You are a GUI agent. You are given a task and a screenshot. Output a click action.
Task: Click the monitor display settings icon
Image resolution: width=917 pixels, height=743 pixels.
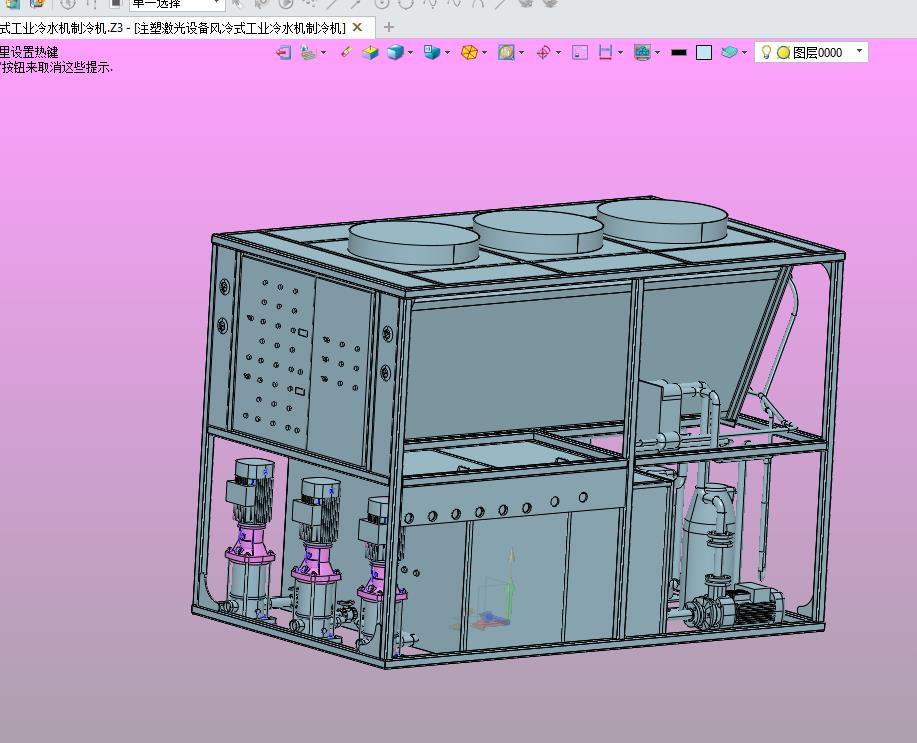tap(643, 53)
